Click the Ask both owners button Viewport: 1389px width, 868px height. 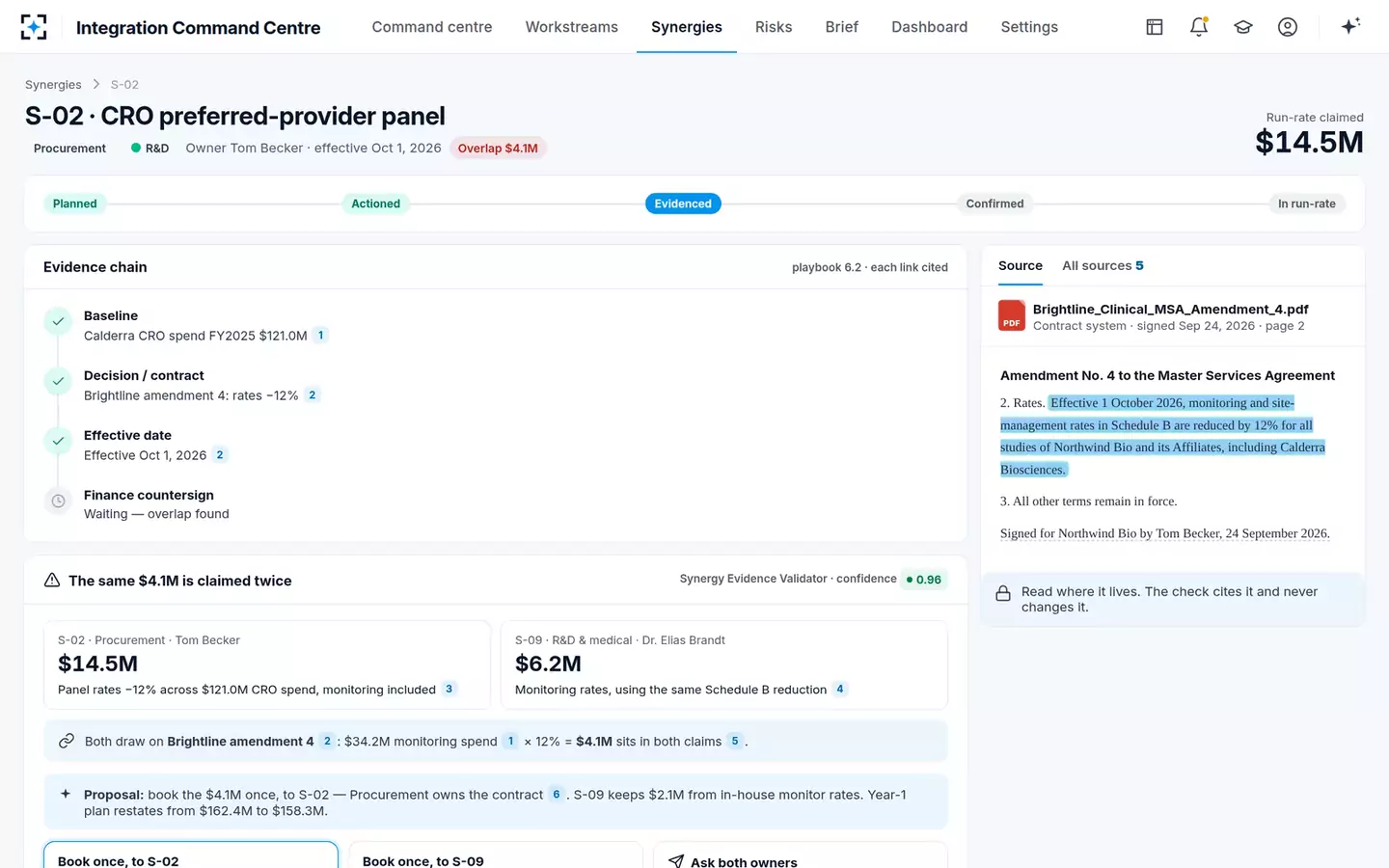point(801,855)
